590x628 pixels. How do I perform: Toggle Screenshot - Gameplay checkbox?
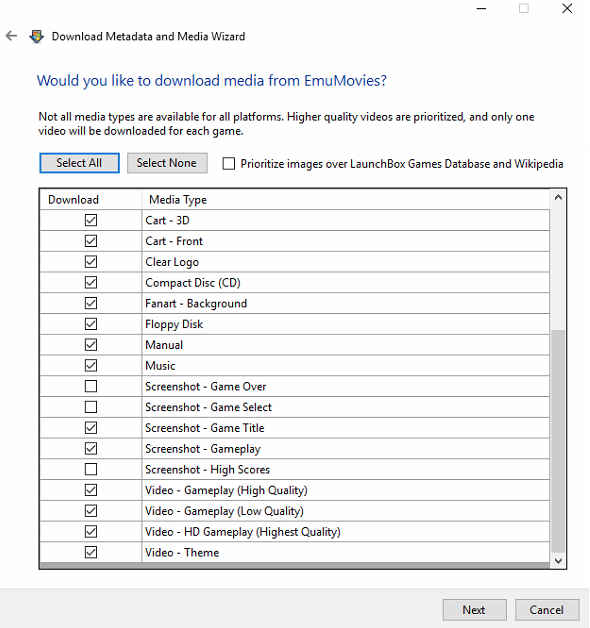tap(91, 449)
